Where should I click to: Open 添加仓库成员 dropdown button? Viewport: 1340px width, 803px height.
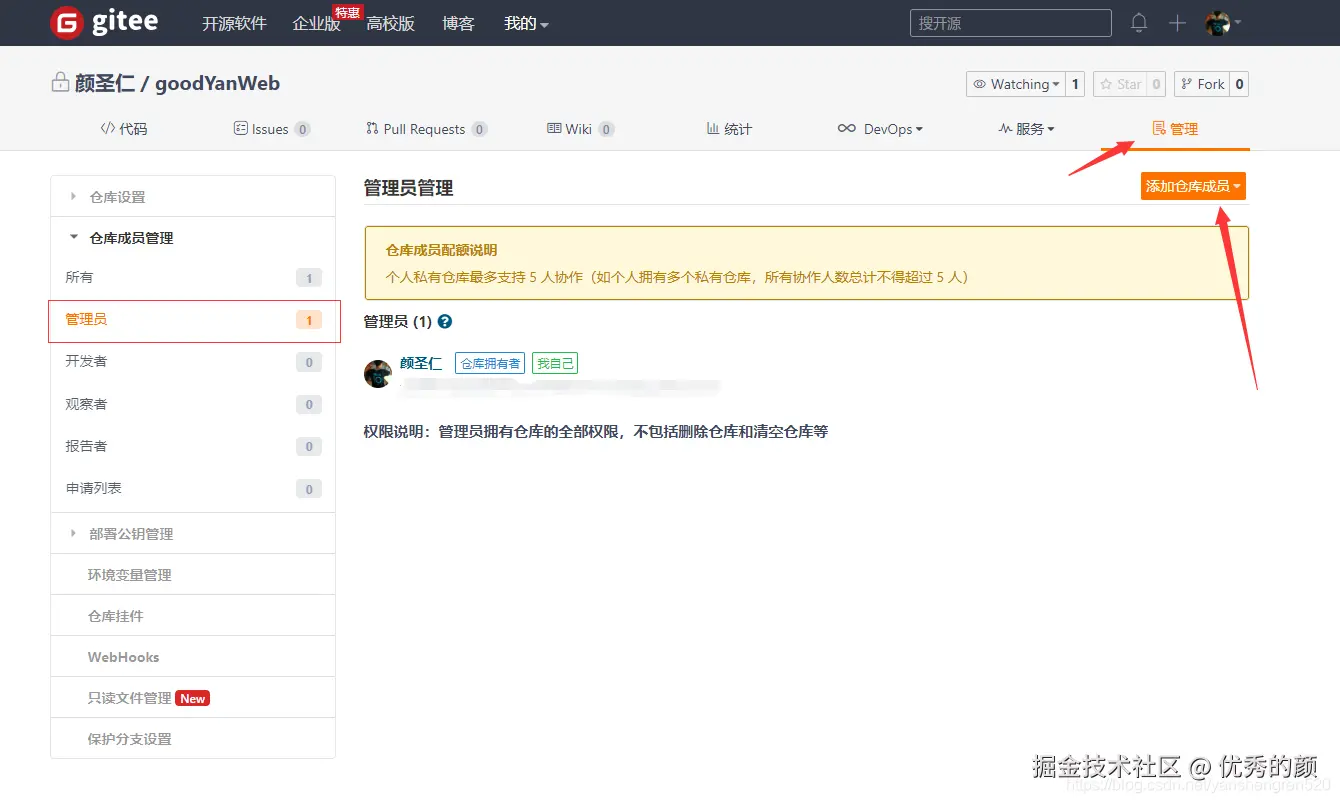coord(1193,186)
